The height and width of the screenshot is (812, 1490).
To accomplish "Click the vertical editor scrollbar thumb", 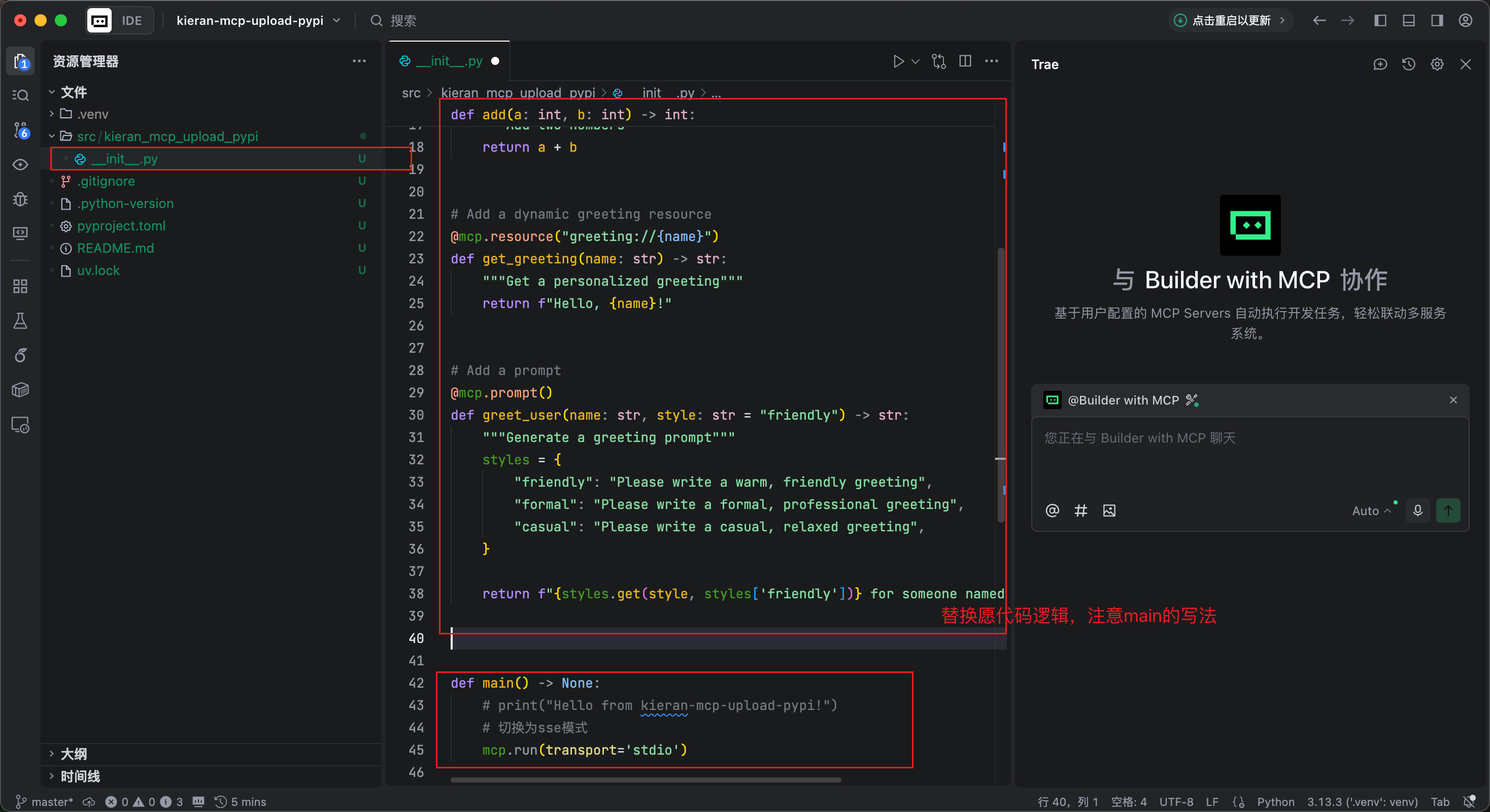I will tap(1001, 385).
